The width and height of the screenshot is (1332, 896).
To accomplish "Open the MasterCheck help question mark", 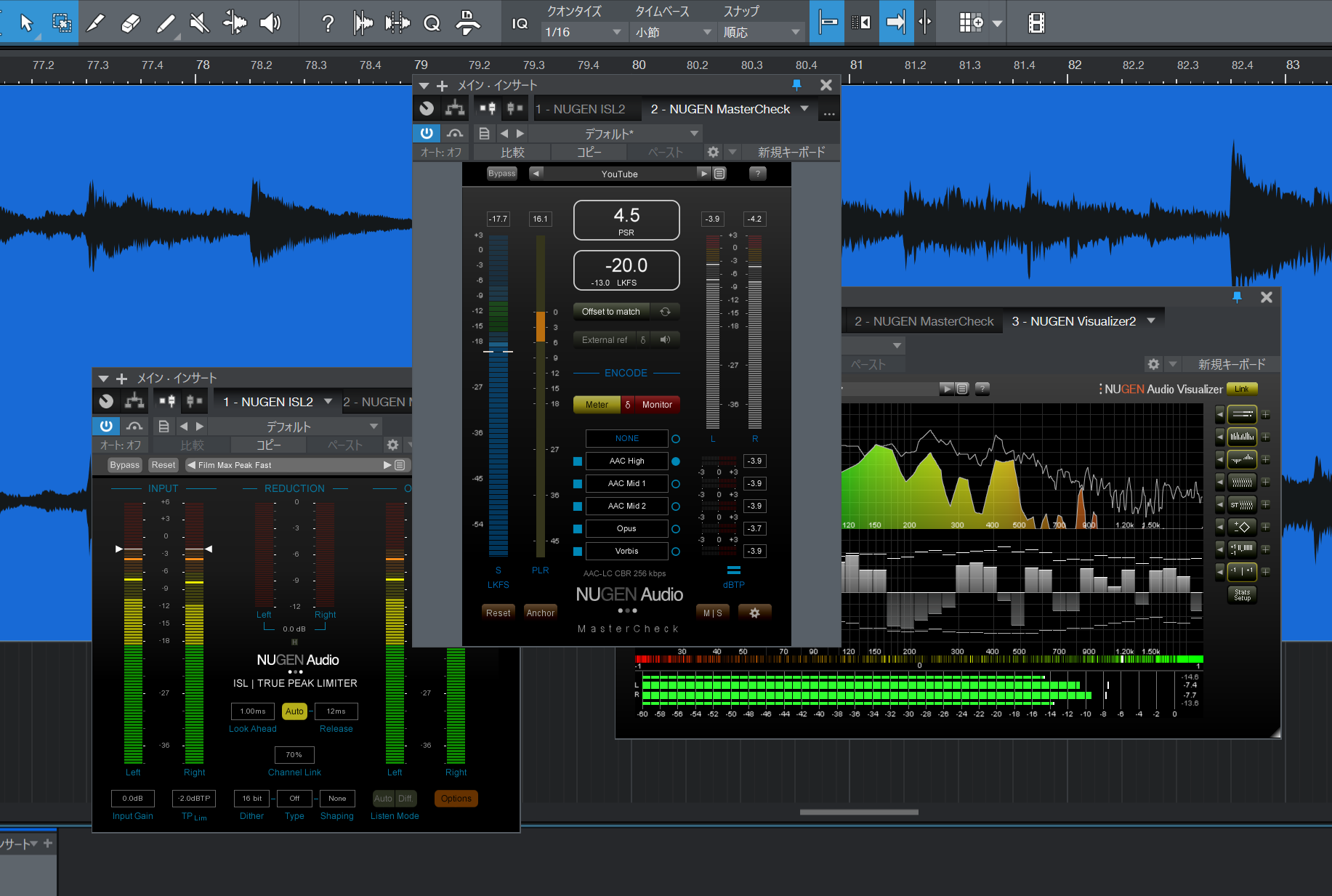I will (757, 174).
